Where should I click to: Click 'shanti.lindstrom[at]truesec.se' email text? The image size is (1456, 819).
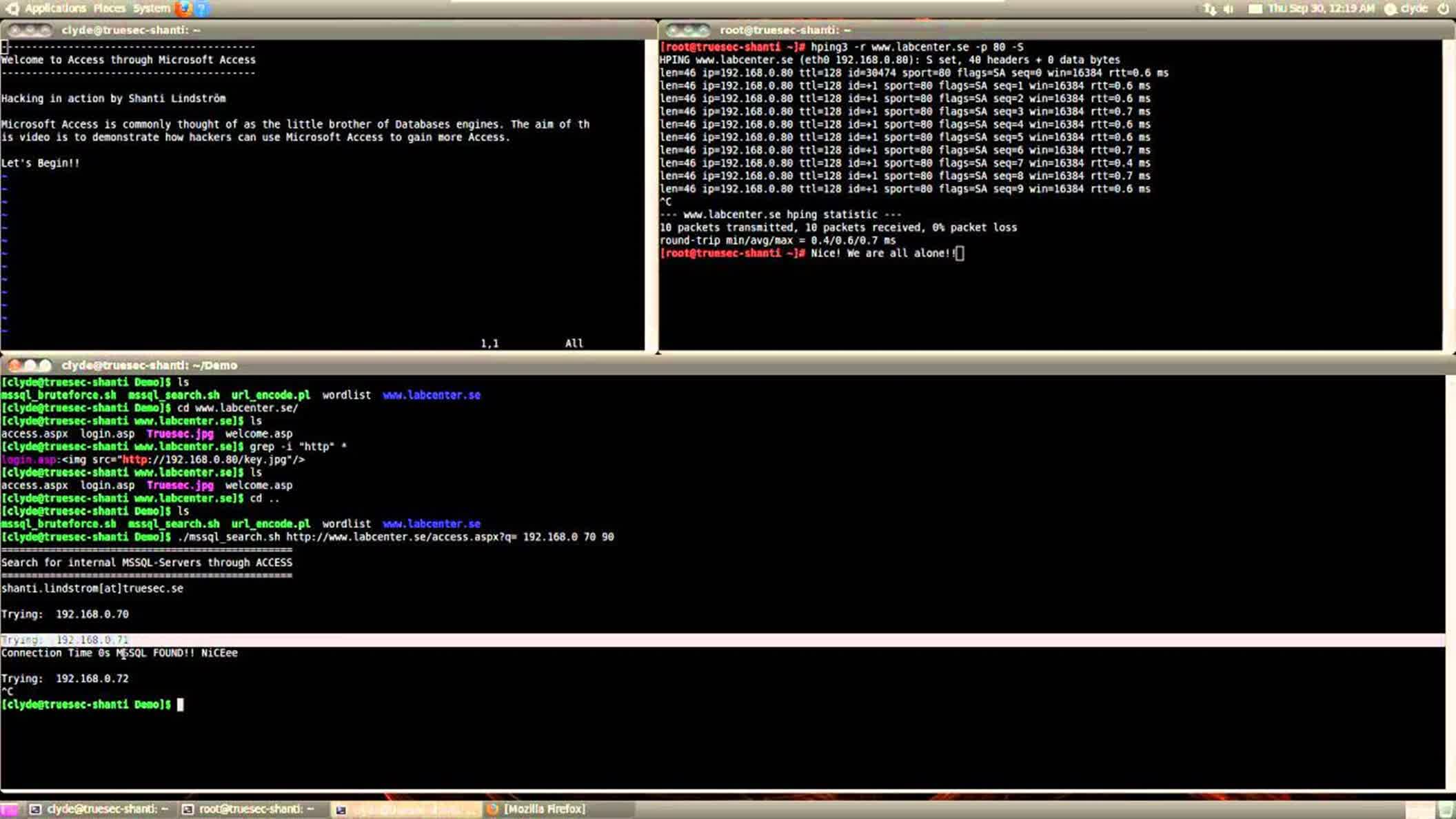(92, 589)
